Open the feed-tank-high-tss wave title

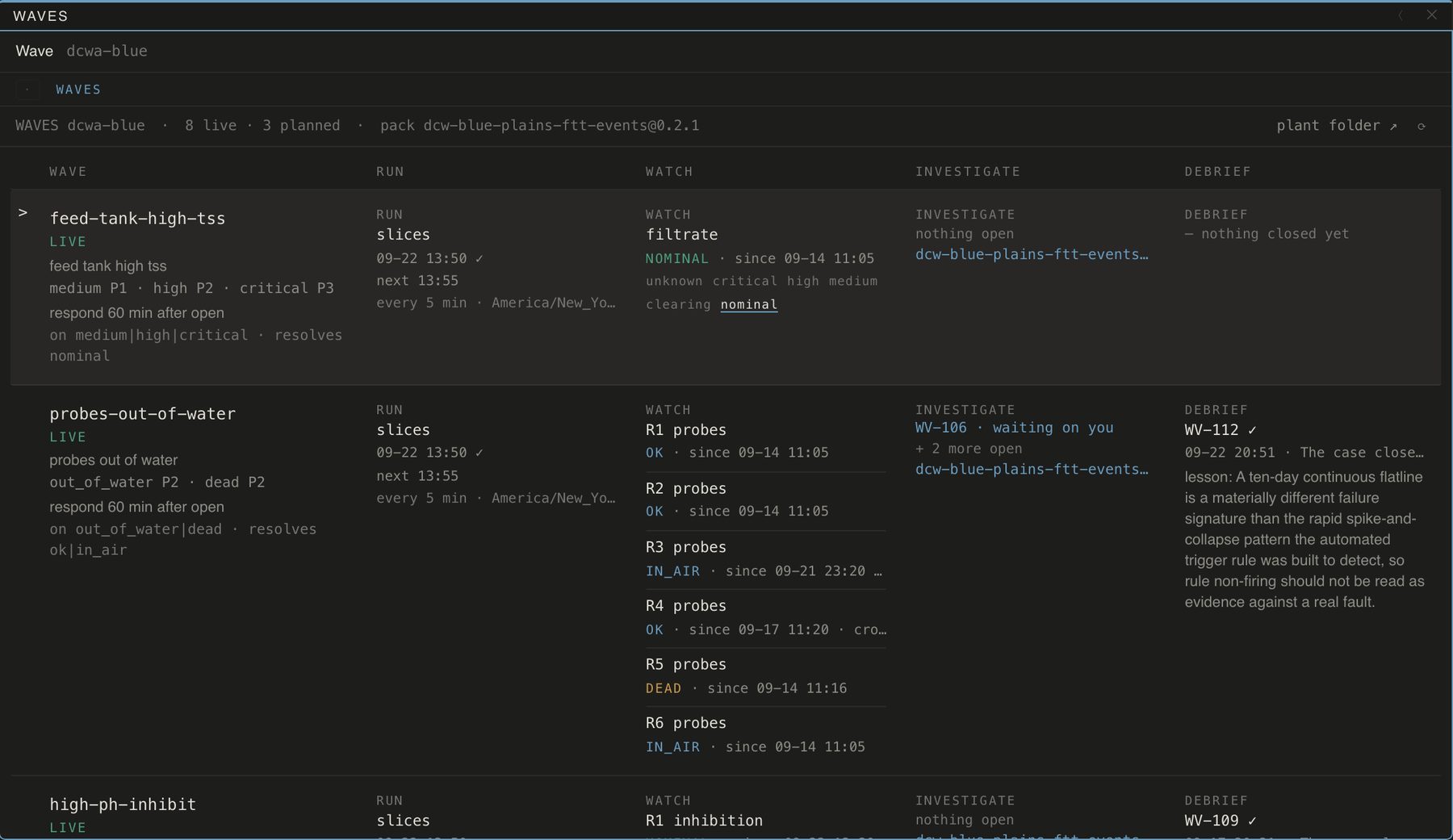(137, 219)
